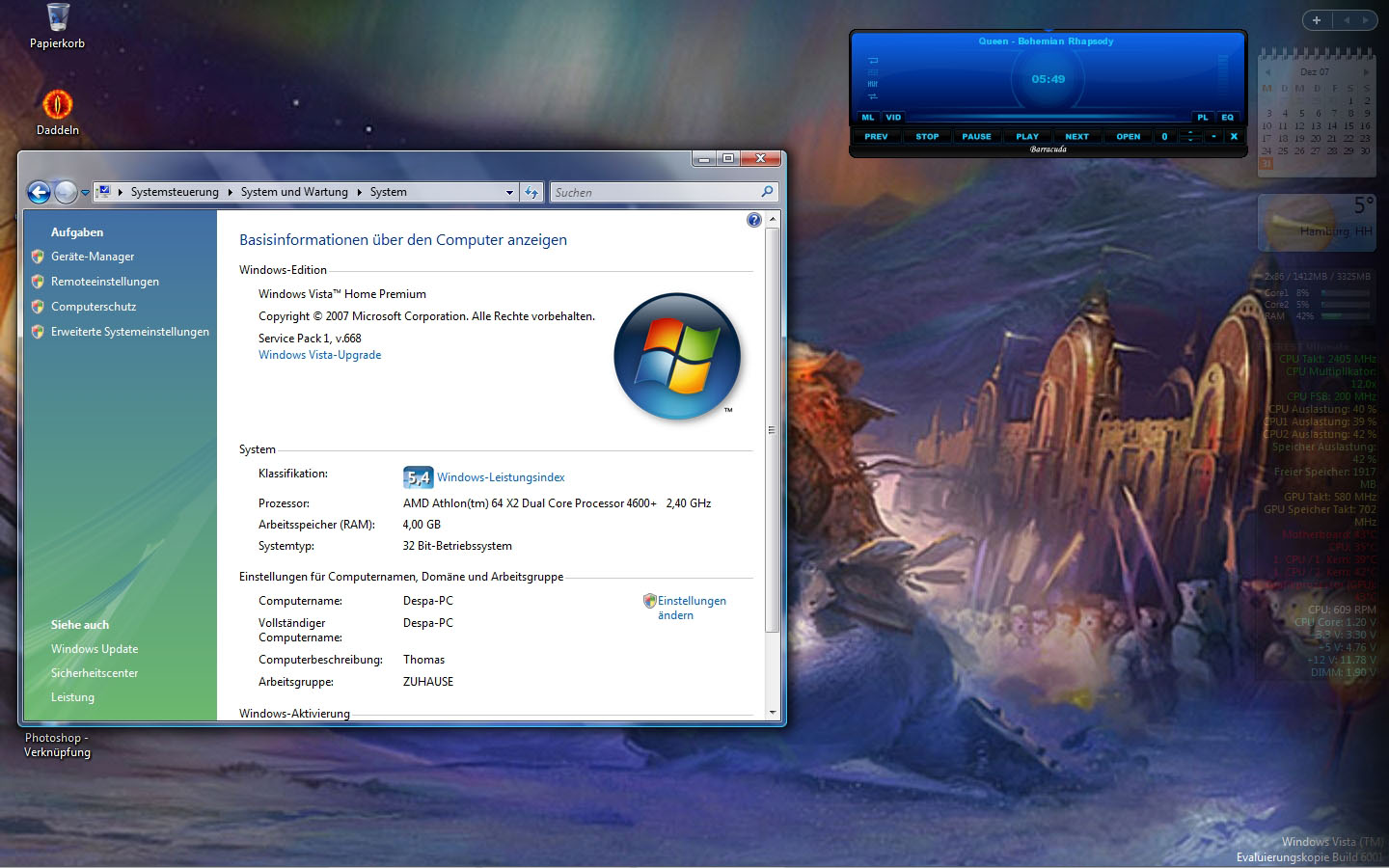Click the up/down stepper arrows in player
Viewport: 1389px width, 868px height.
[1190, 136]
